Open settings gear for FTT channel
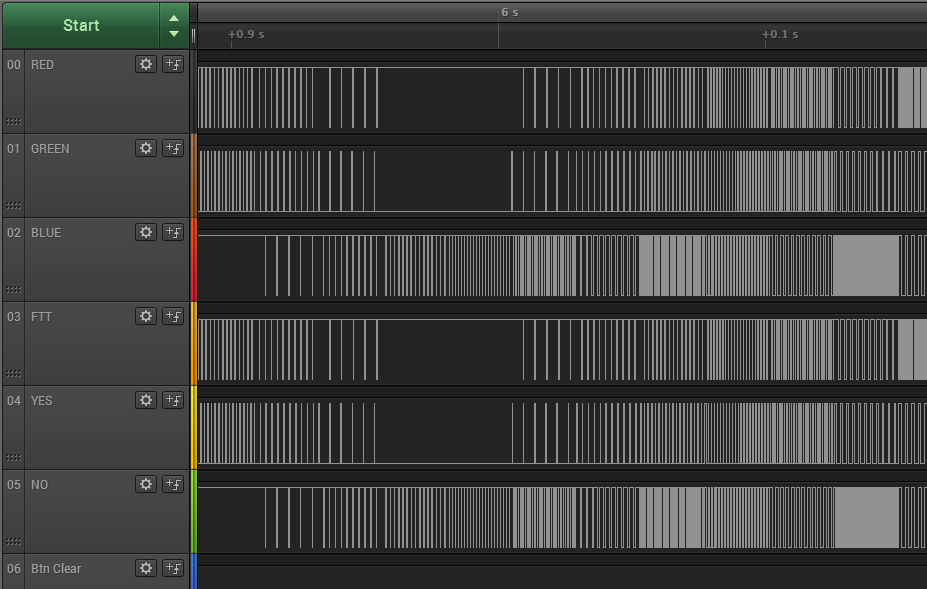The image size is (927, 589). click(x=146, y=316)
